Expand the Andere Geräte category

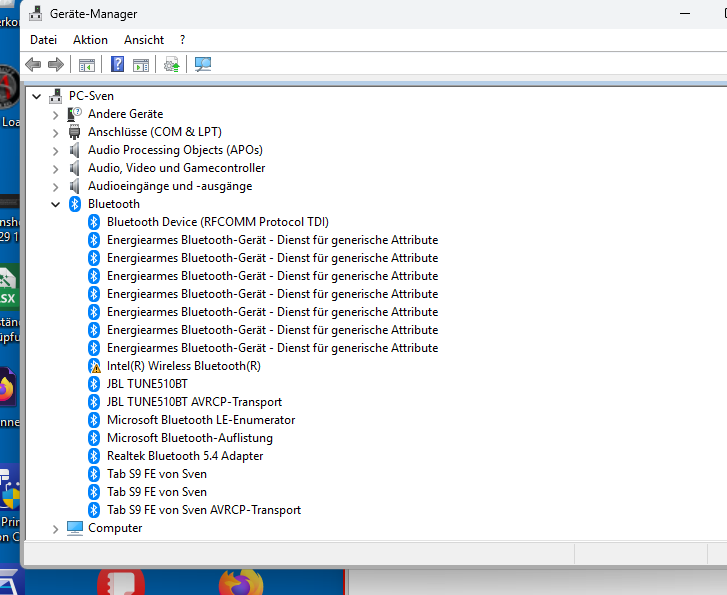pyautogui.click(x=56, y=115)
